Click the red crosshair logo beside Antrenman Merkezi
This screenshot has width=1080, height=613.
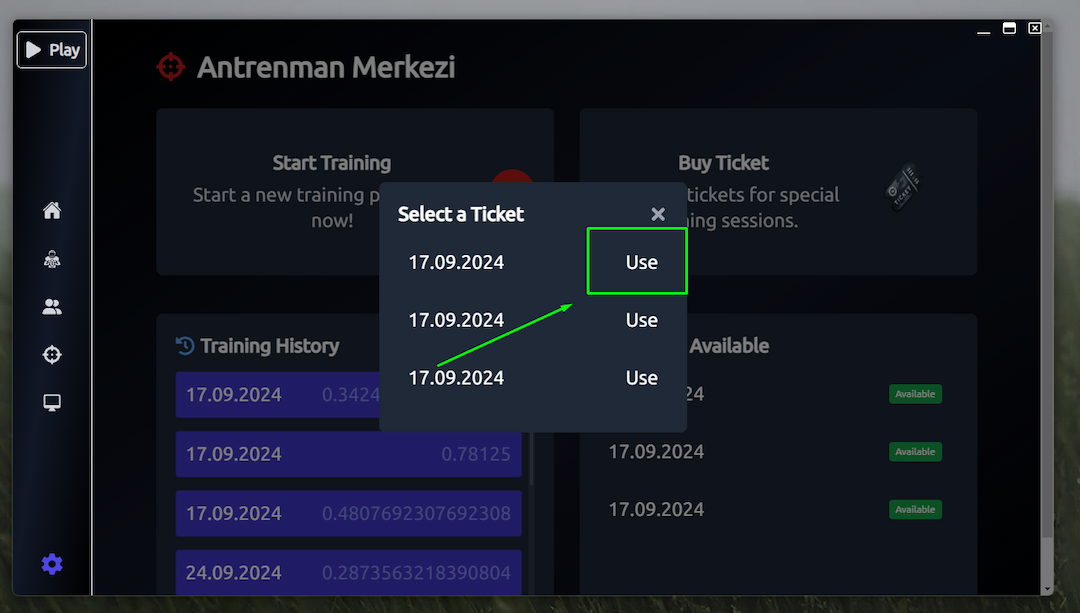171,67
